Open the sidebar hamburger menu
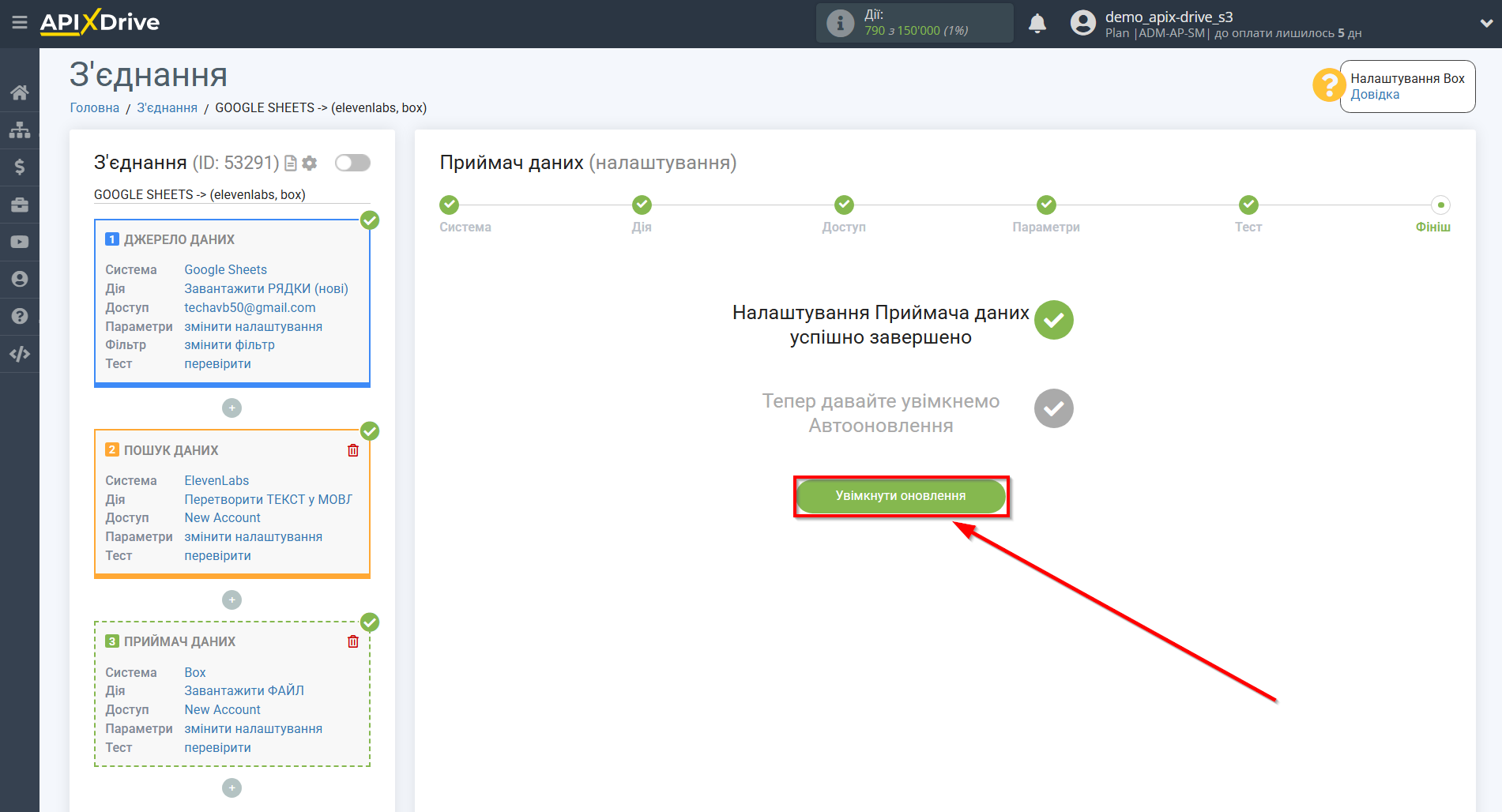The width and height of the screenshot is (1502, 812). [20, 23]
